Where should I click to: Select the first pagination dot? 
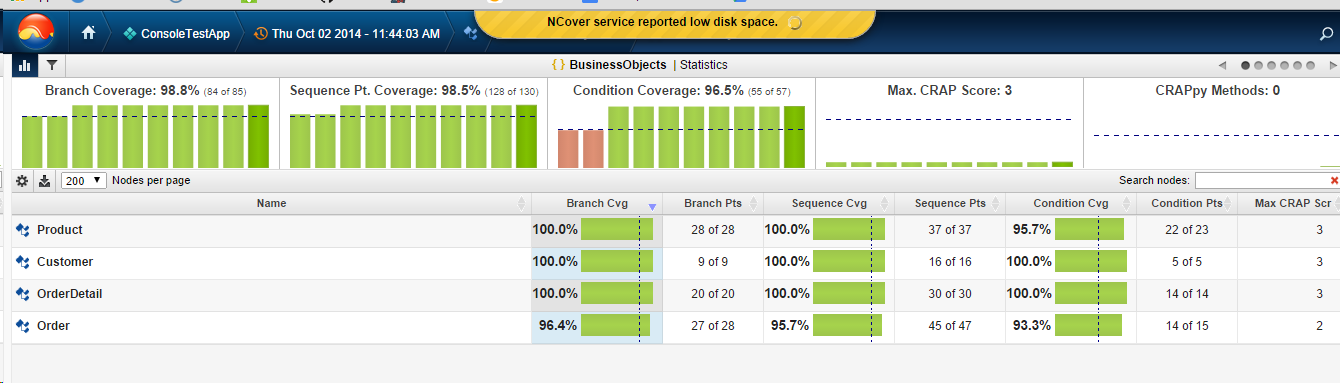1246,65
